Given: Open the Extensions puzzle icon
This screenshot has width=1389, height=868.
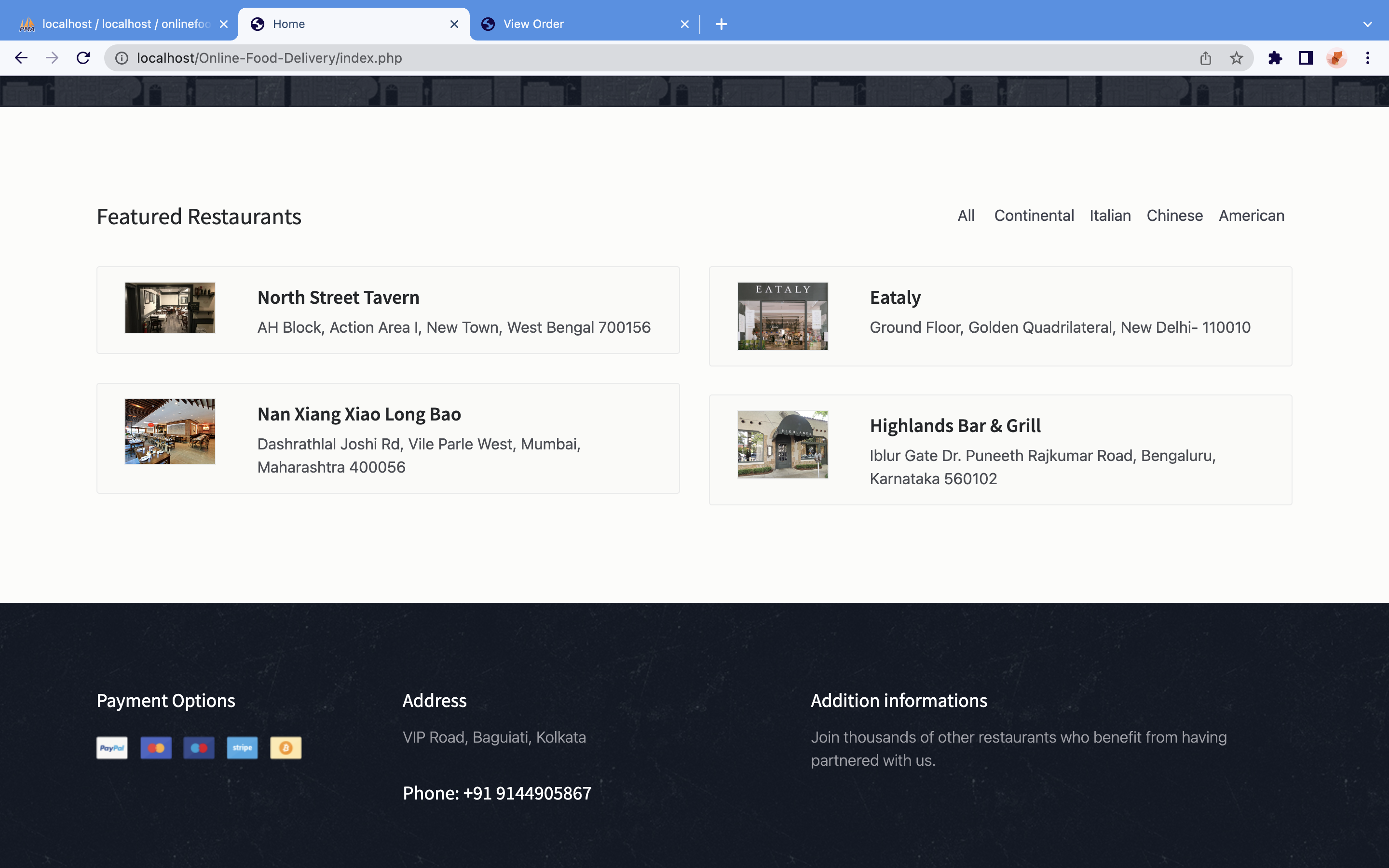Looking at the screenshot, I should click(x=1275, y=58).
